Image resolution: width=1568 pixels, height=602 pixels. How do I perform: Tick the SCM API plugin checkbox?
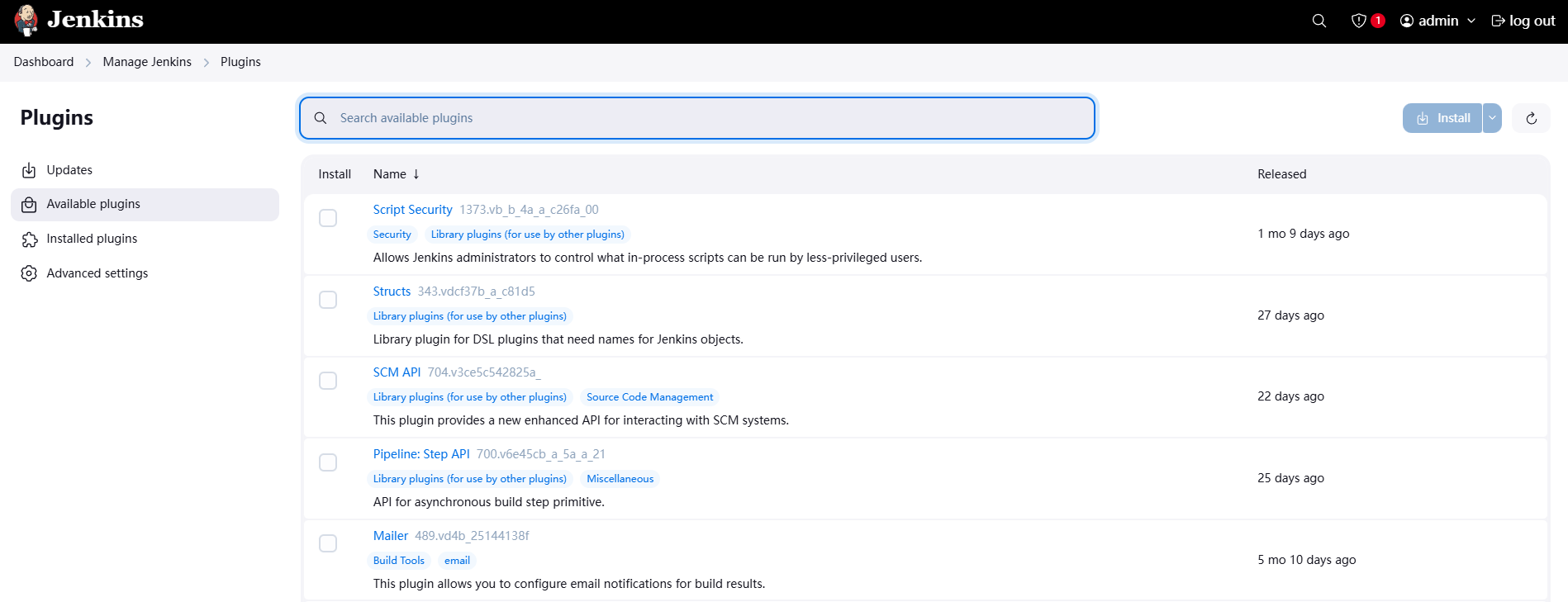coord(328,381)
